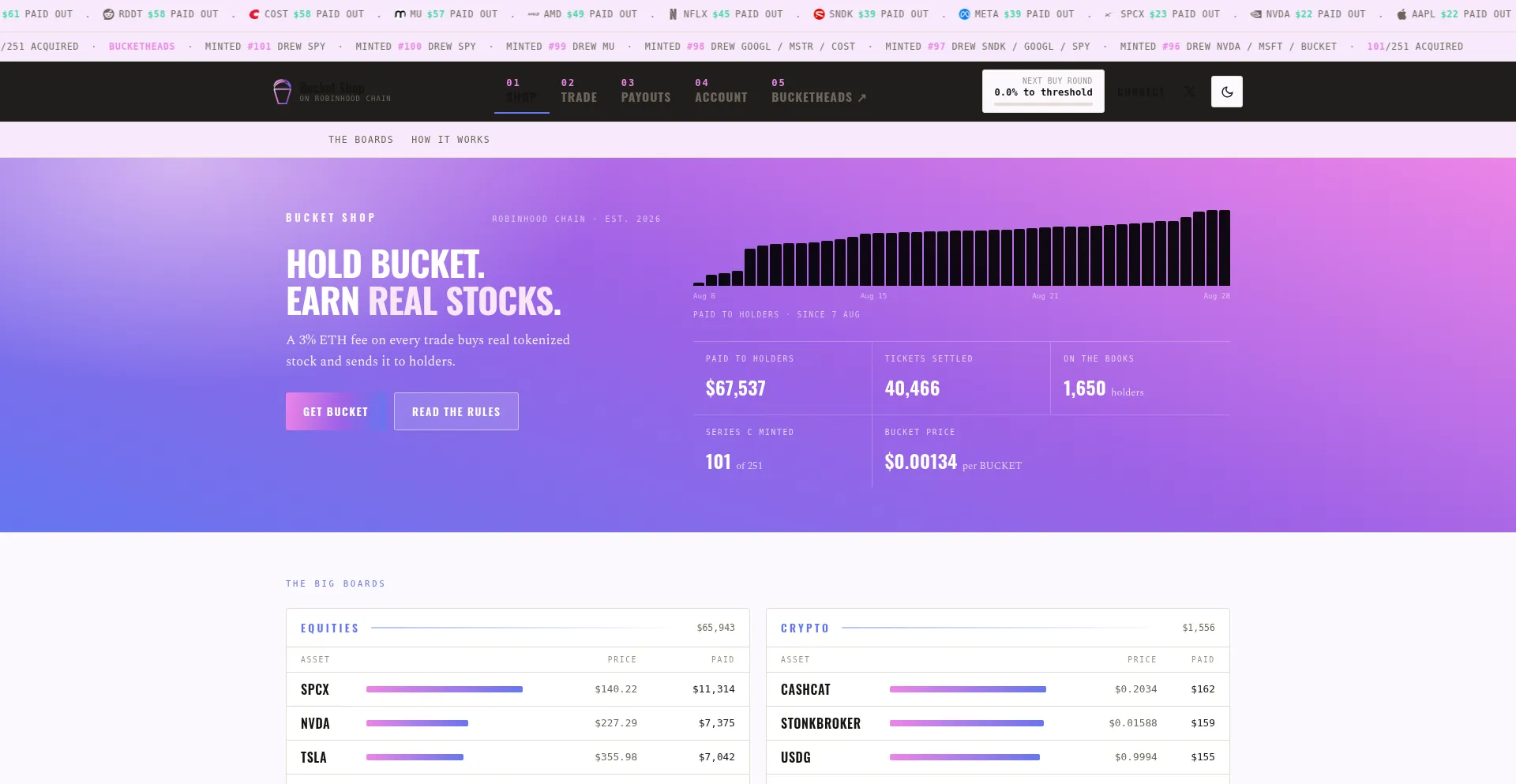Open the X (Twitter) icon in header

1189,92
